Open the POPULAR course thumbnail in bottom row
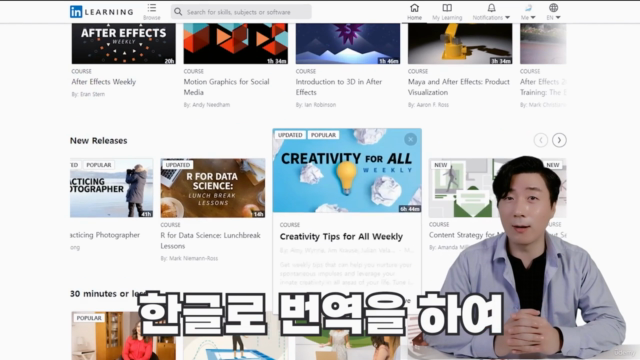640x360 pixels. pos(124,336)
